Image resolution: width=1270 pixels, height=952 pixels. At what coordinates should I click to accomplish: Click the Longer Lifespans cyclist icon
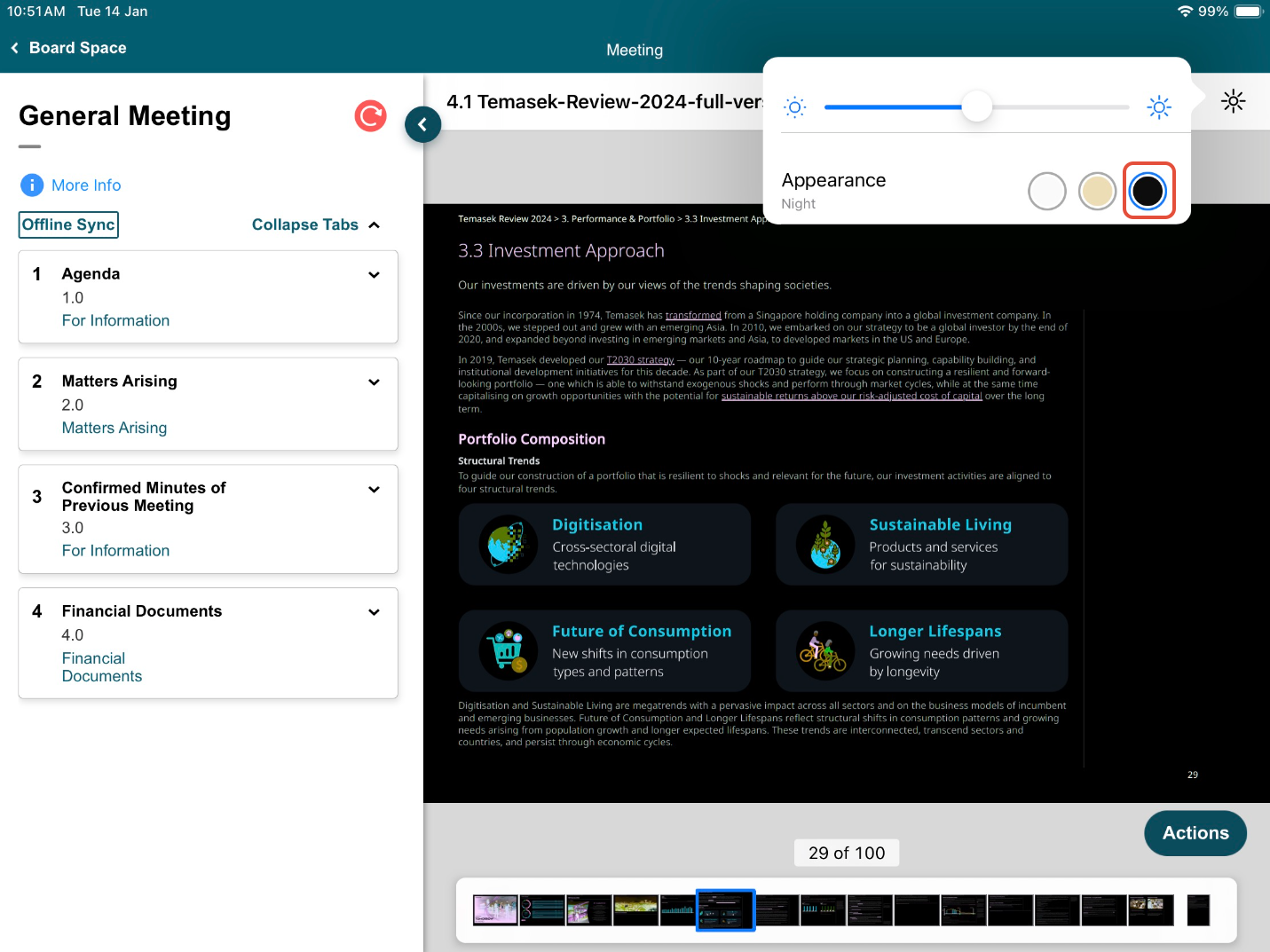click(825, 650)
